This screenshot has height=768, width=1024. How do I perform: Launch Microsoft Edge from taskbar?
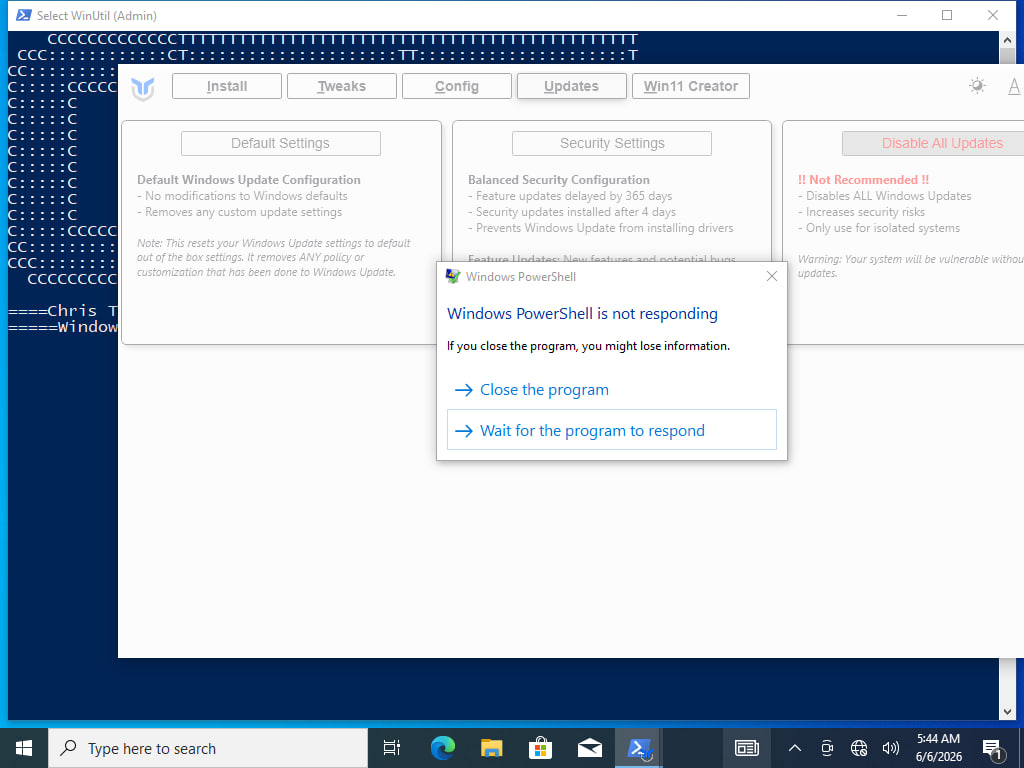[x=442, y=748]
